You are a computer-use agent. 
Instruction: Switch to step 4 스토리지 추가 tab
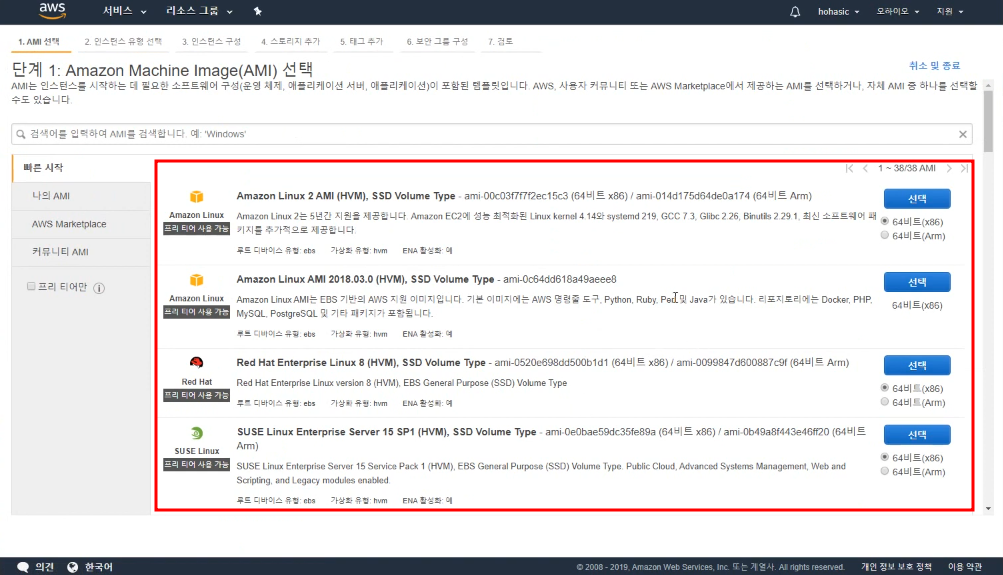290,42
